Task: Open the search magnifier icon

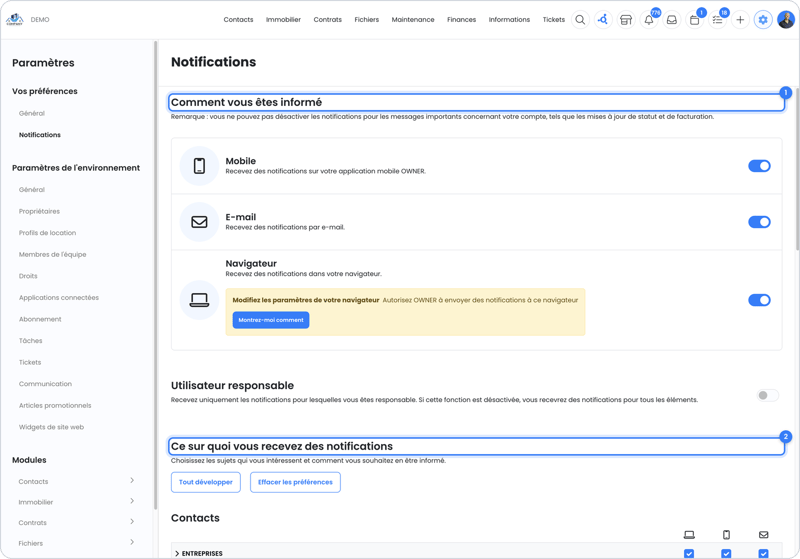Action: tap(580, 20)
